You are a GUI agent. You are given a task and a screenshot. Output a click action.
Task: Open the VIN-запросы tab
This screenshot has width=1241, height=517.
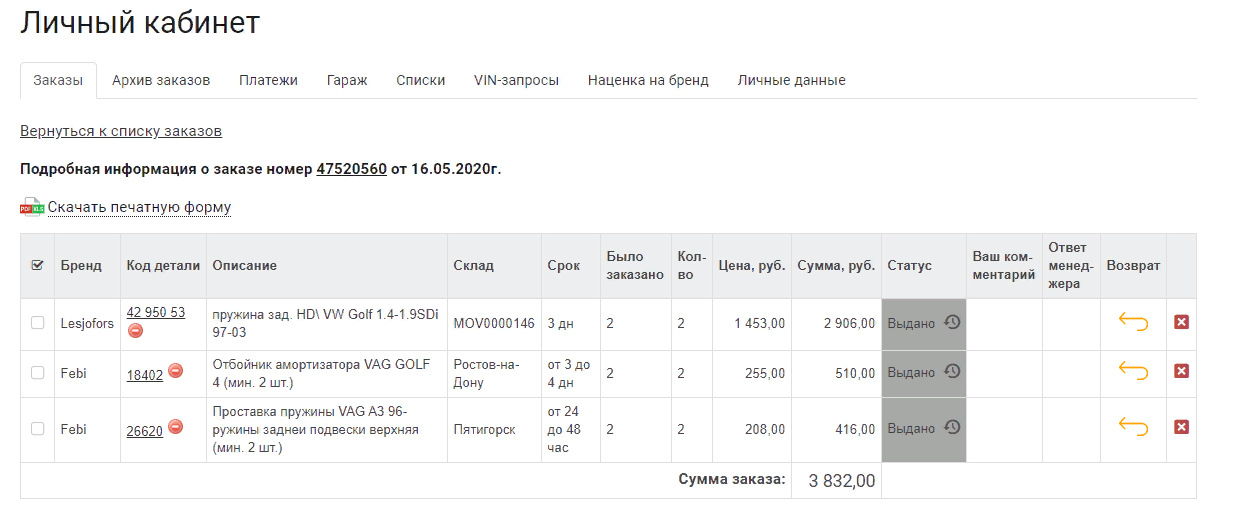516,80
